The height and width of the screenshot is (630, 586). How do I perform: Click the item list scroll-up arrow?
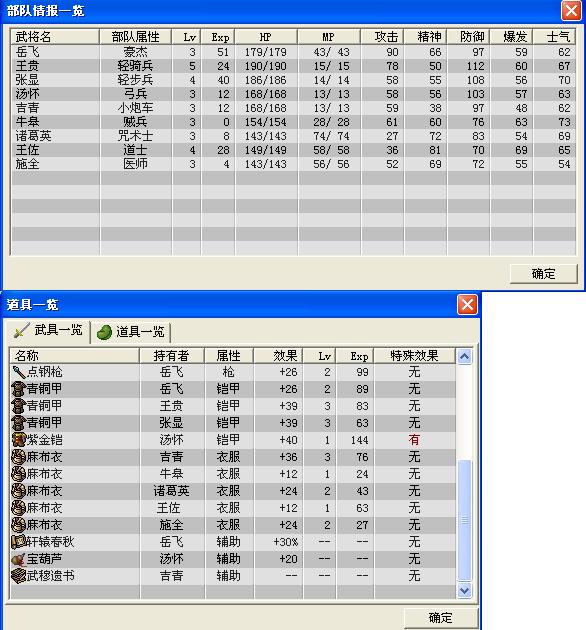click(465, 356)
